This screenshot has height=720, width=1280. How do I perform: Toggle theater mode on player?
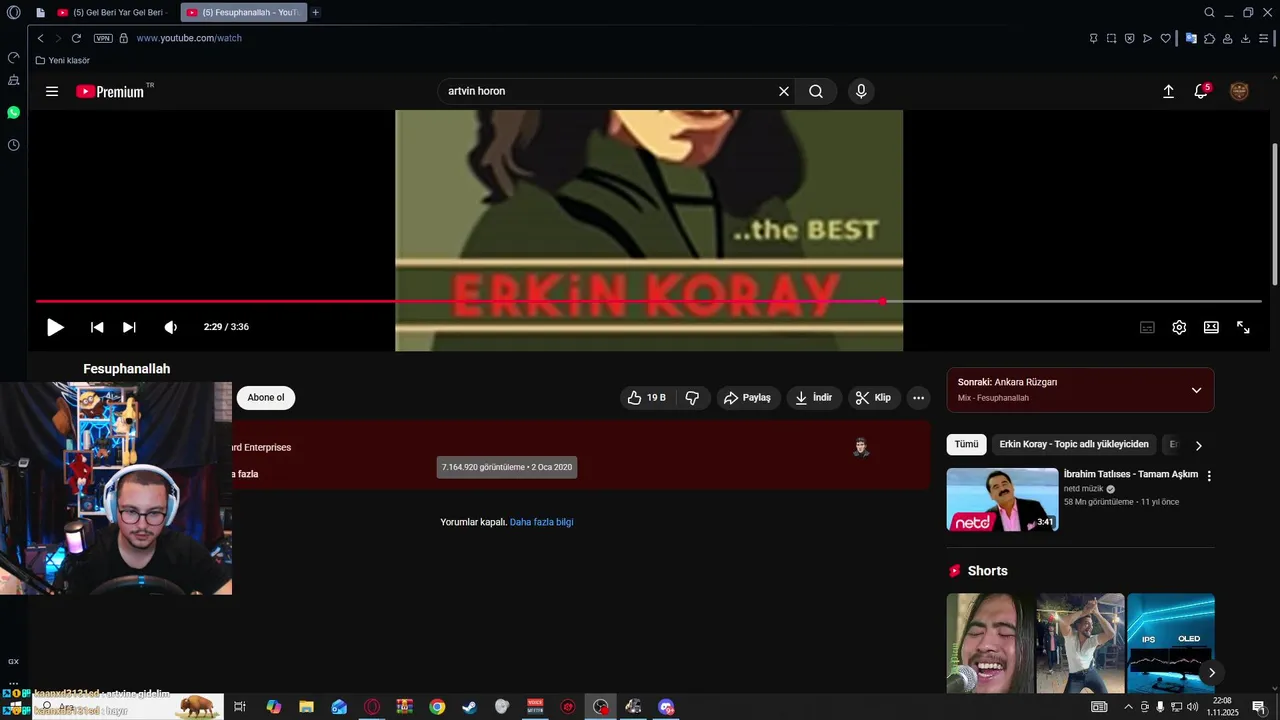click(x=1211, y=327)
